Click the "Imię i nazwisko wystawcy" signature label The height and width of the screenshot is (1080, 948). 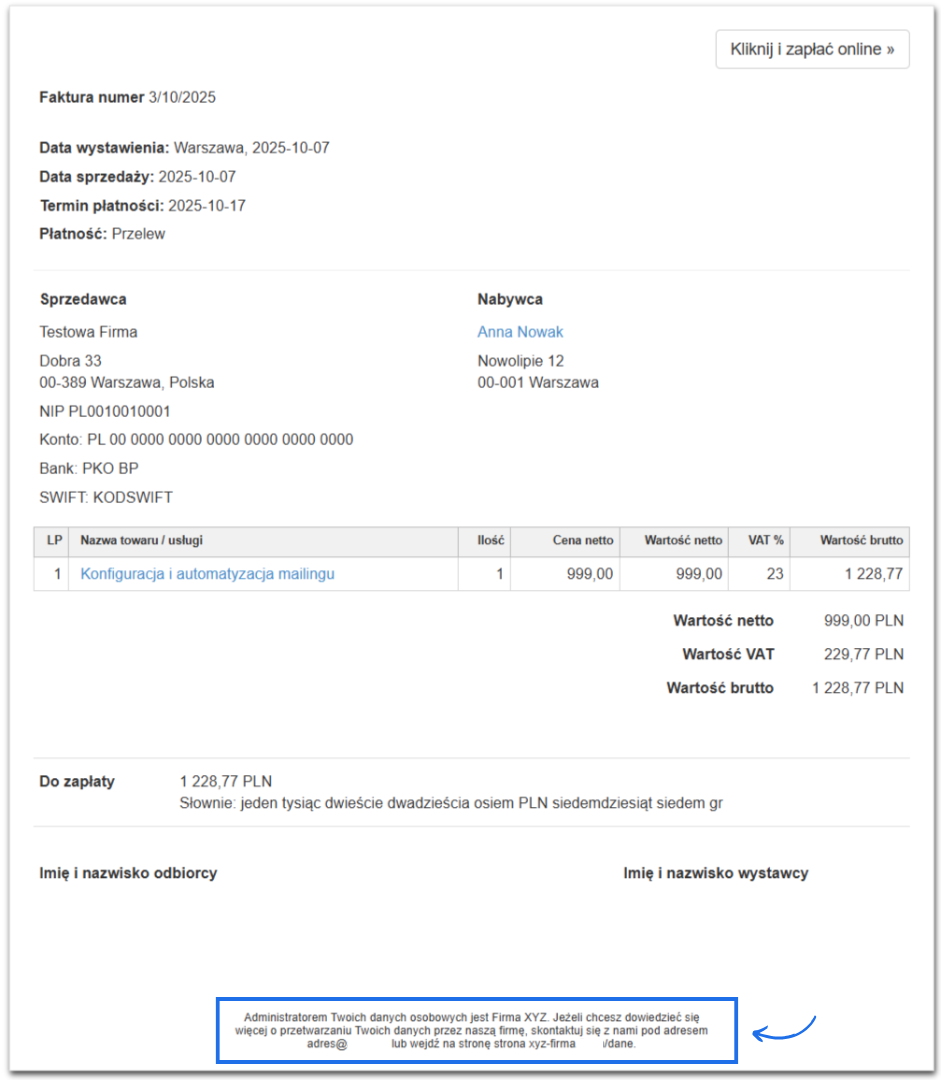click(x=715, y=873)
